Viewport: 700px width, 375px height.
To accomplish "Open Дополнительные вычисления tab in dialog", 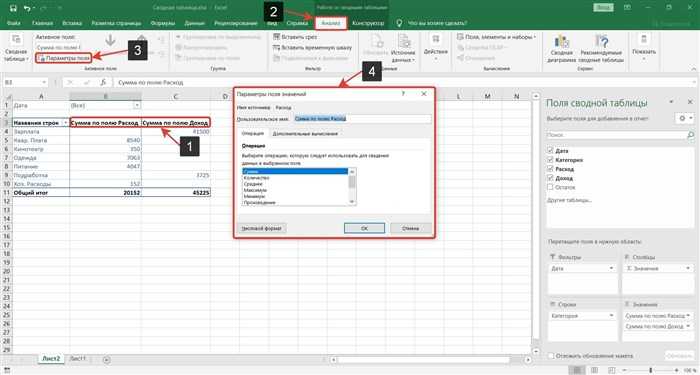I will click(x=305, y=133).
